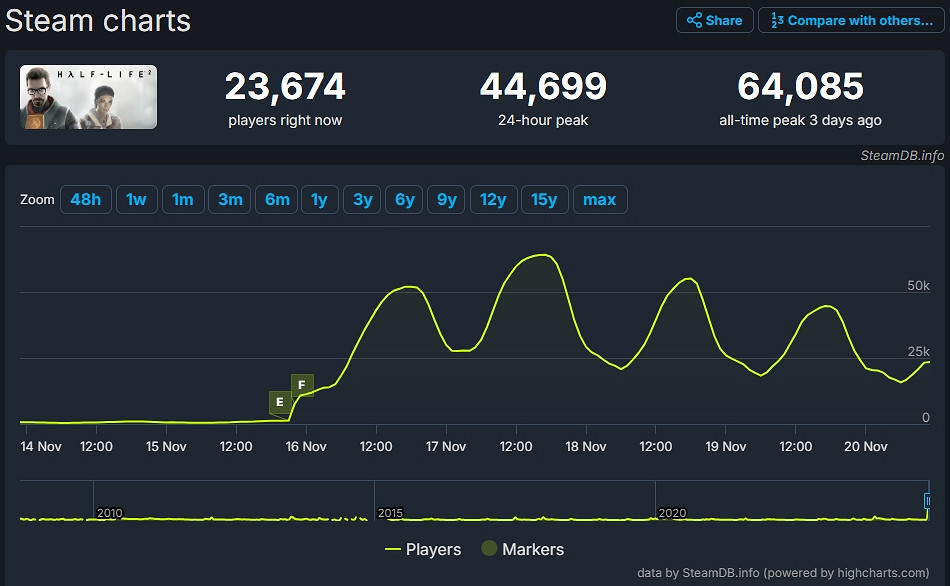Set chart zoom to 48h
The height and width of the screenshot is (586, 950).
(85, 199)
